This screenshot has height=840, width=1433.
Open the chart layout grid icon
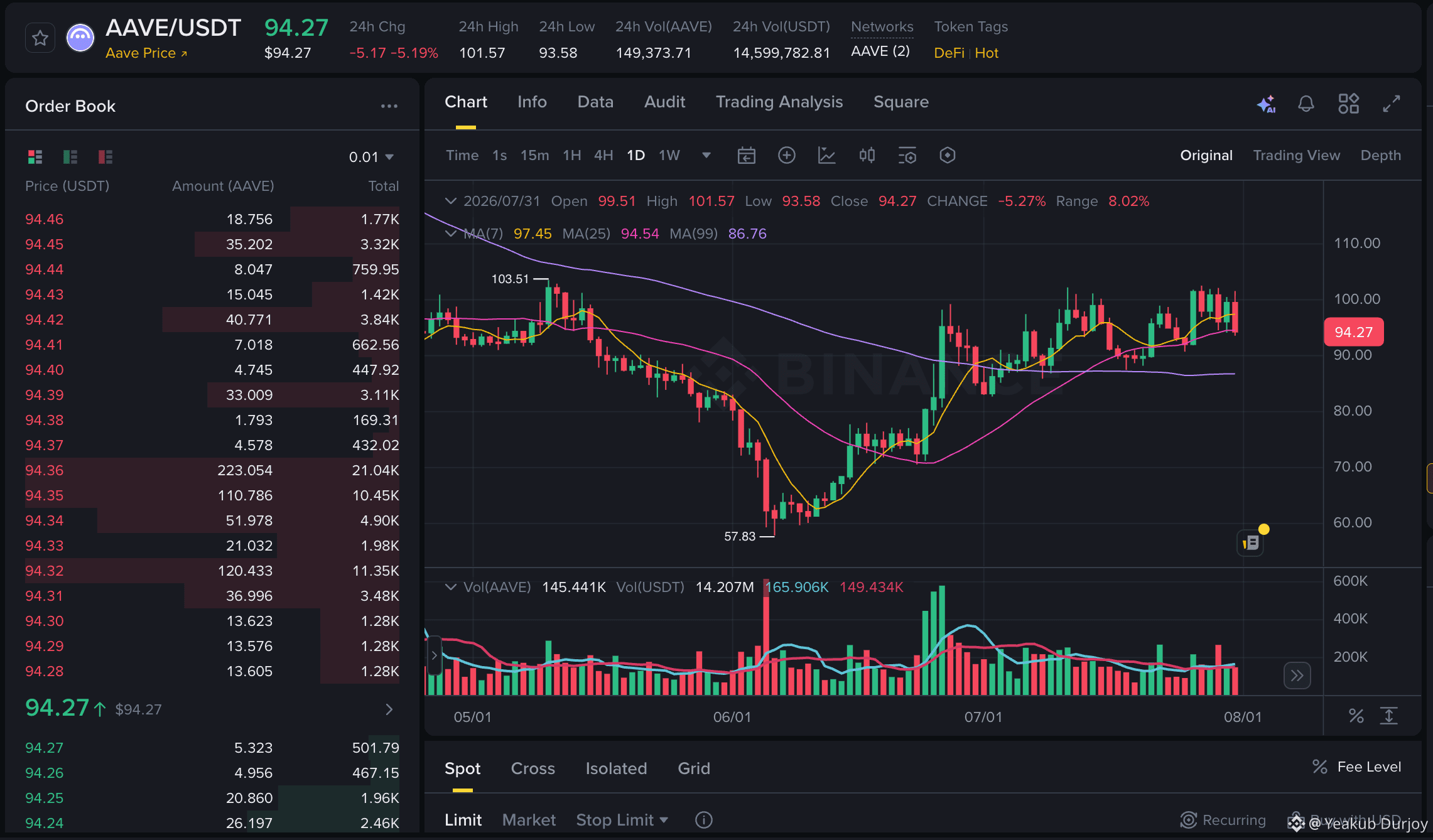1348,104
